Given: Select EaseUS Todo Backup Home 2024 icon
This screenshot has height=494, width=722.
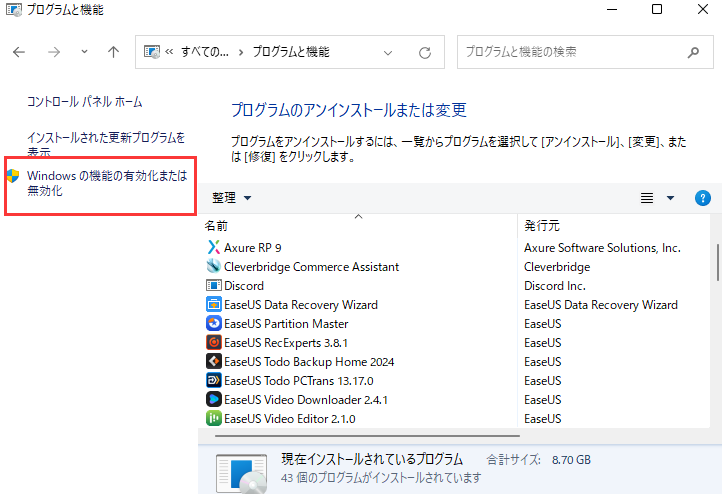Looking at the screenshot, I should pos(213,361).
